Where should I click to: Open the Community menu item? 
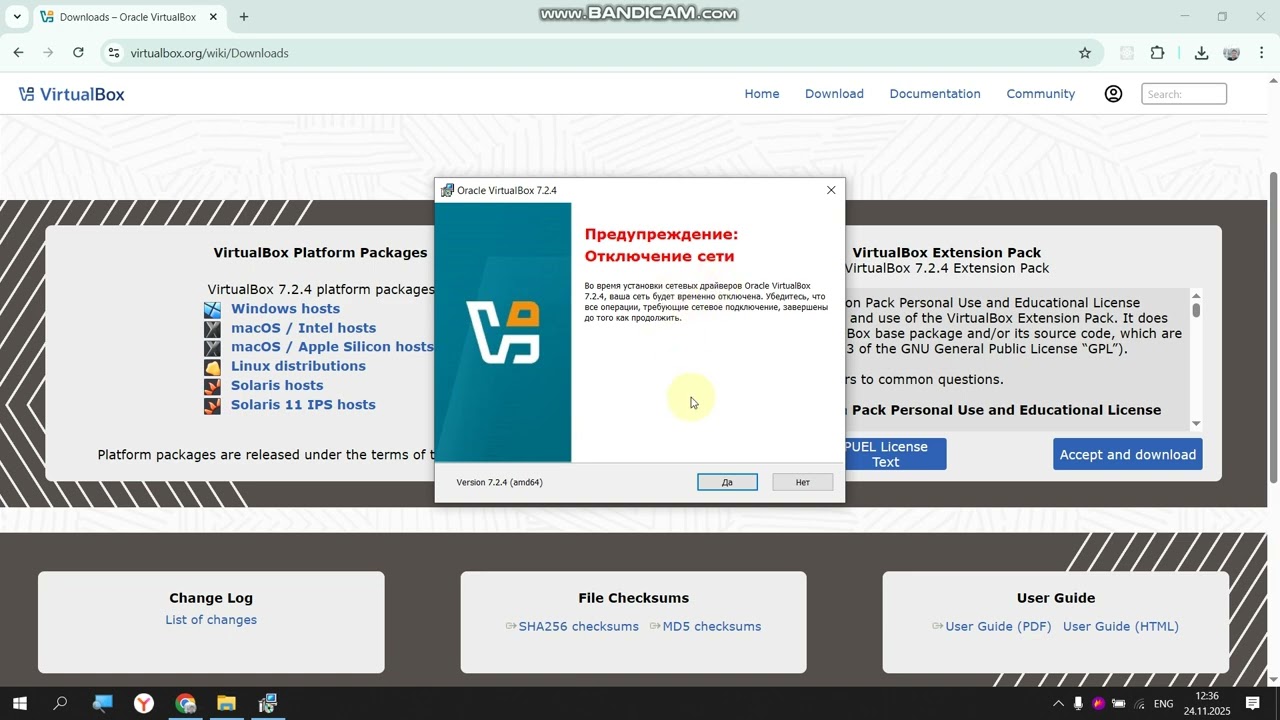coord(1041,94)
